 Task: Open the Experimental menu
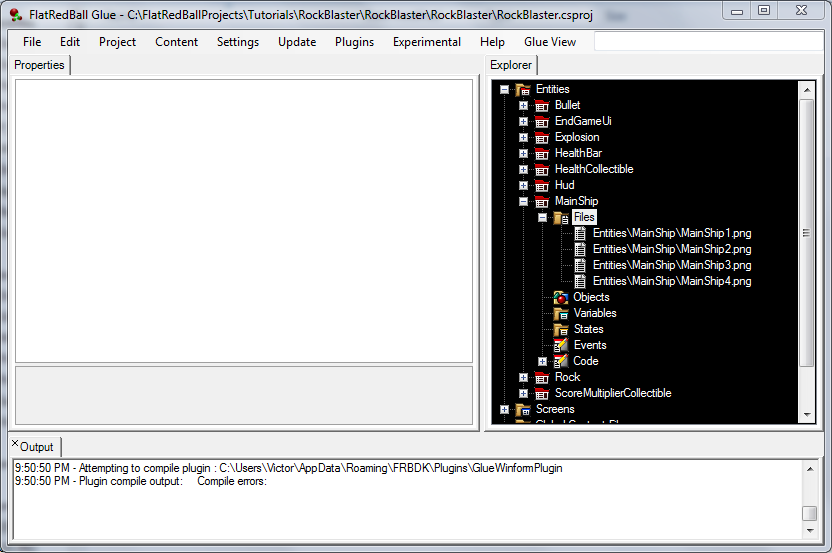pos(427,42)
